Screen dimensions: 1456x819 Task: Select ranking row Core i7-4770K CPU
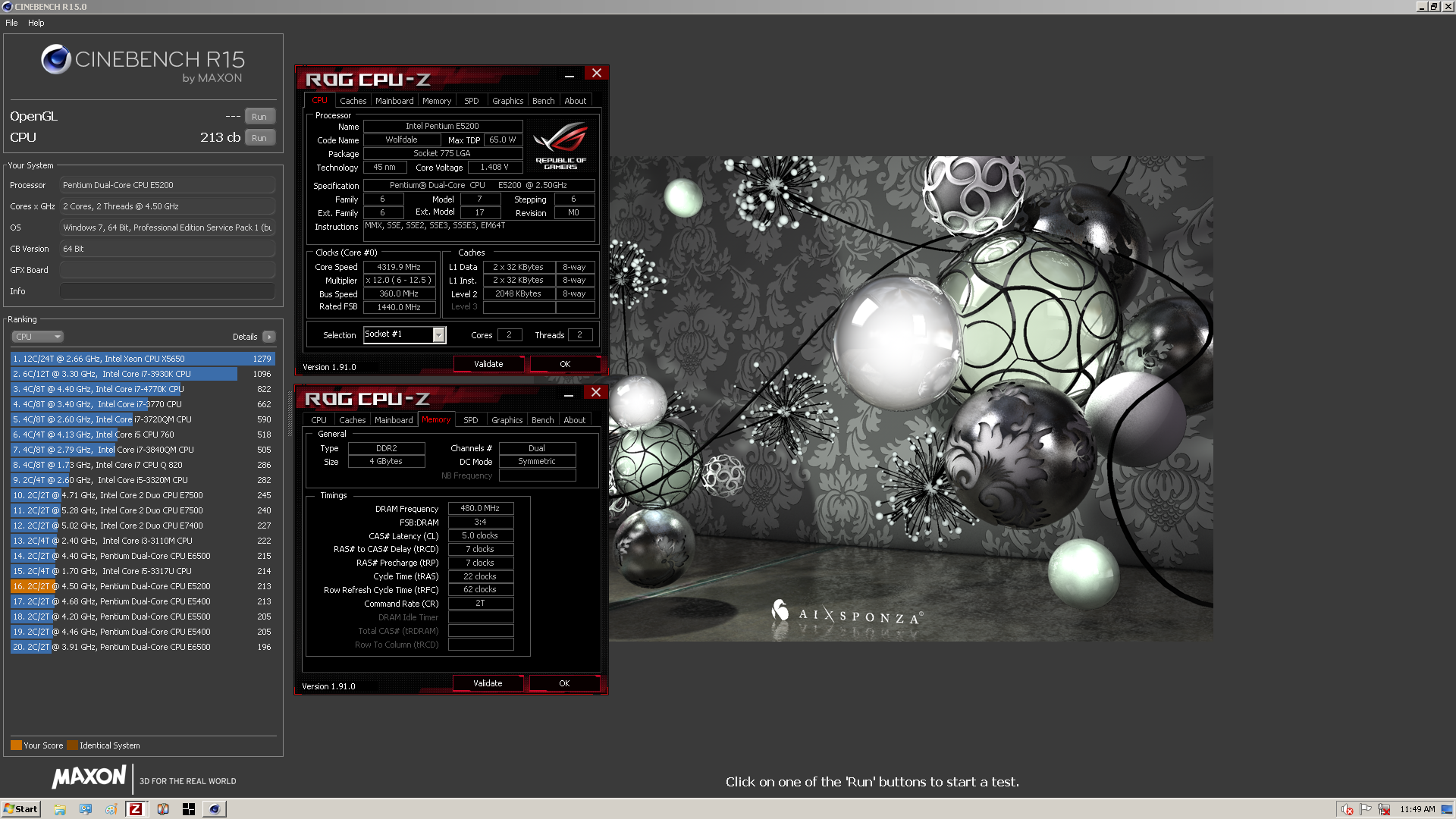point(143,389)
